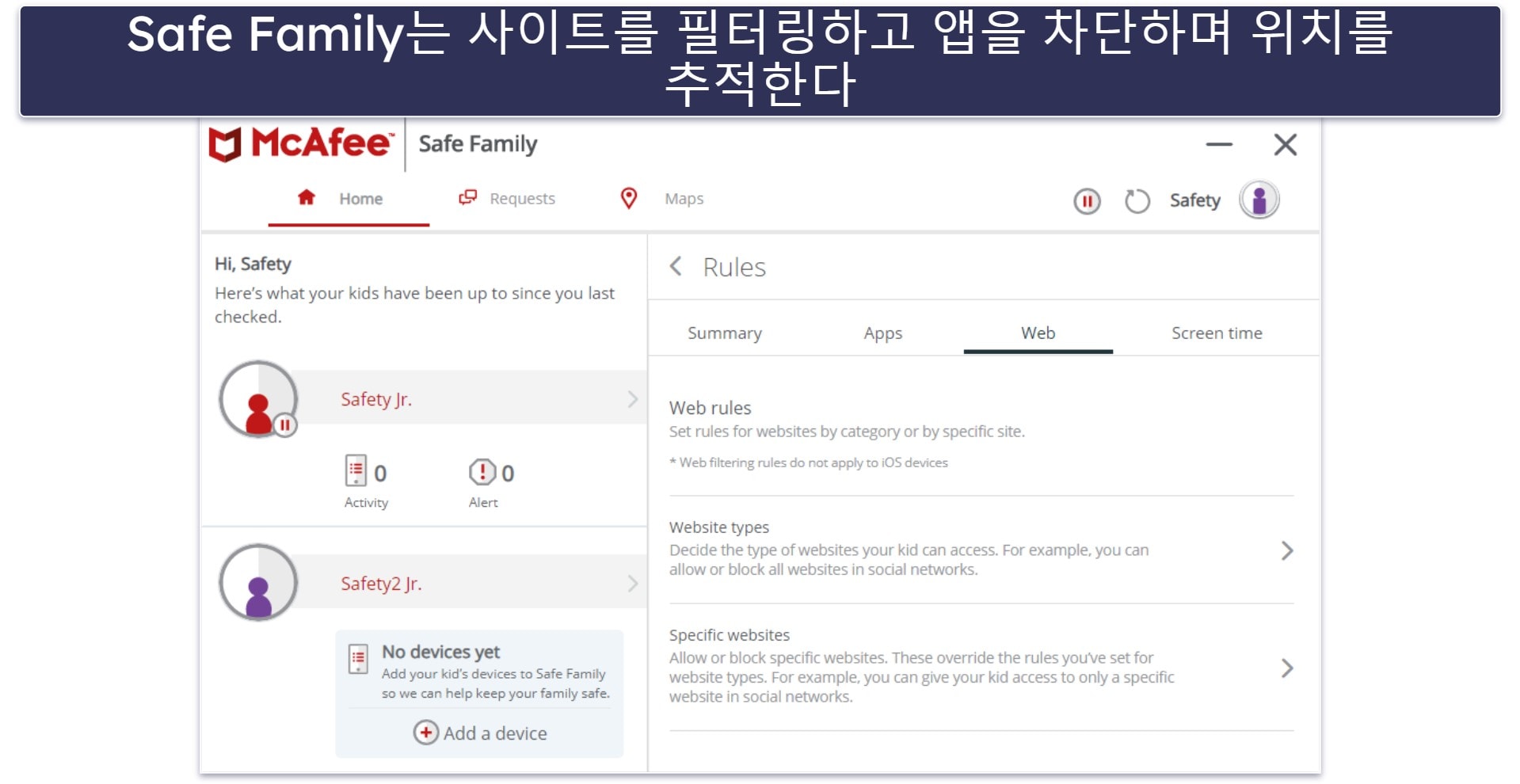Open the Specific websites rule heading
Image resolution: width=1520 pixels, height=784 pixels.
[x=730, y=635]
